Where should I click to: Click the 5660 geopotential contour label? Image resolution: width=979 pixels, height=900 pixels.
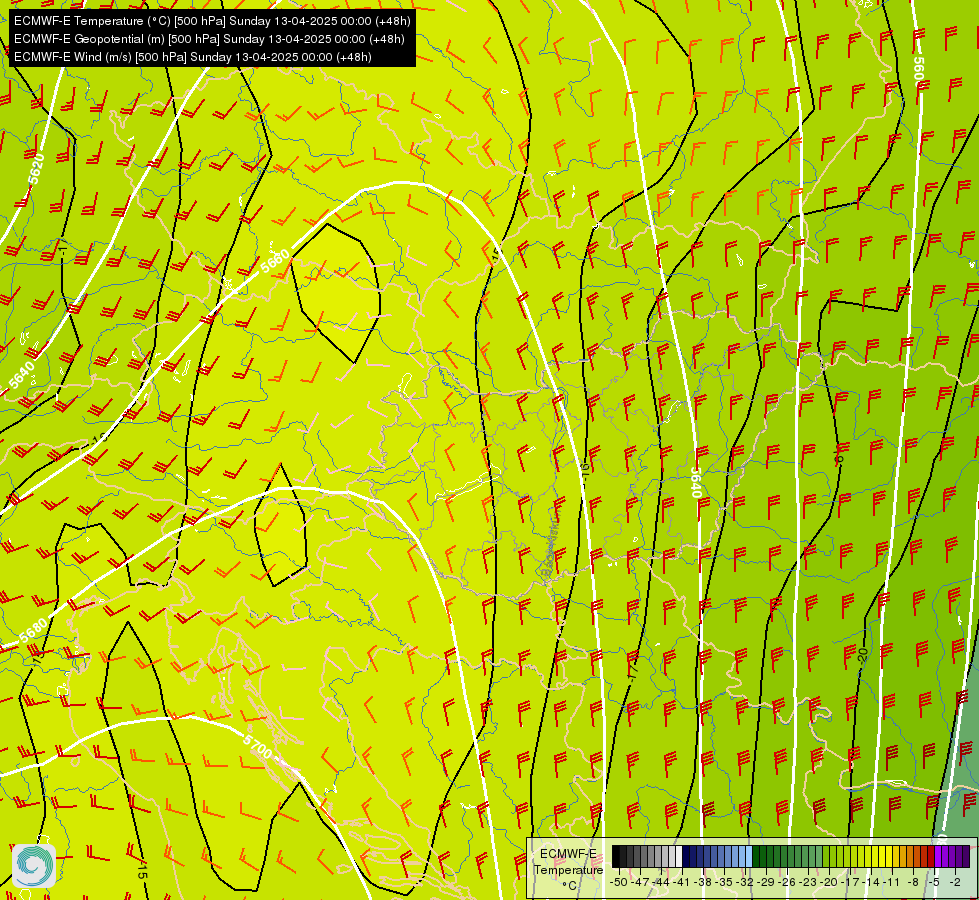coord(275,260)
